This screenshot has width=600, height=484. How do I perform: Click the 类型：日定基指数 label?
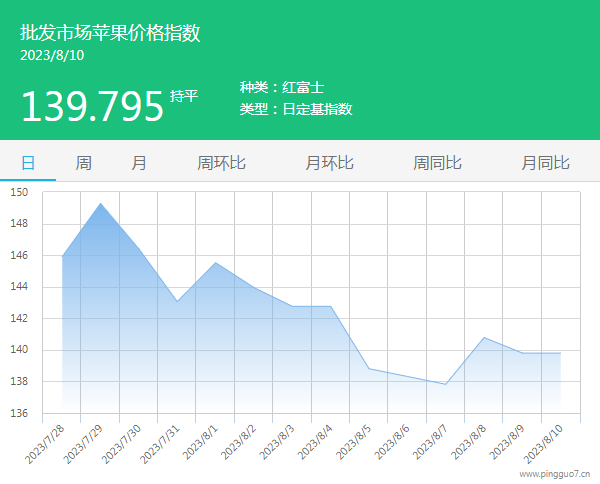296,109
